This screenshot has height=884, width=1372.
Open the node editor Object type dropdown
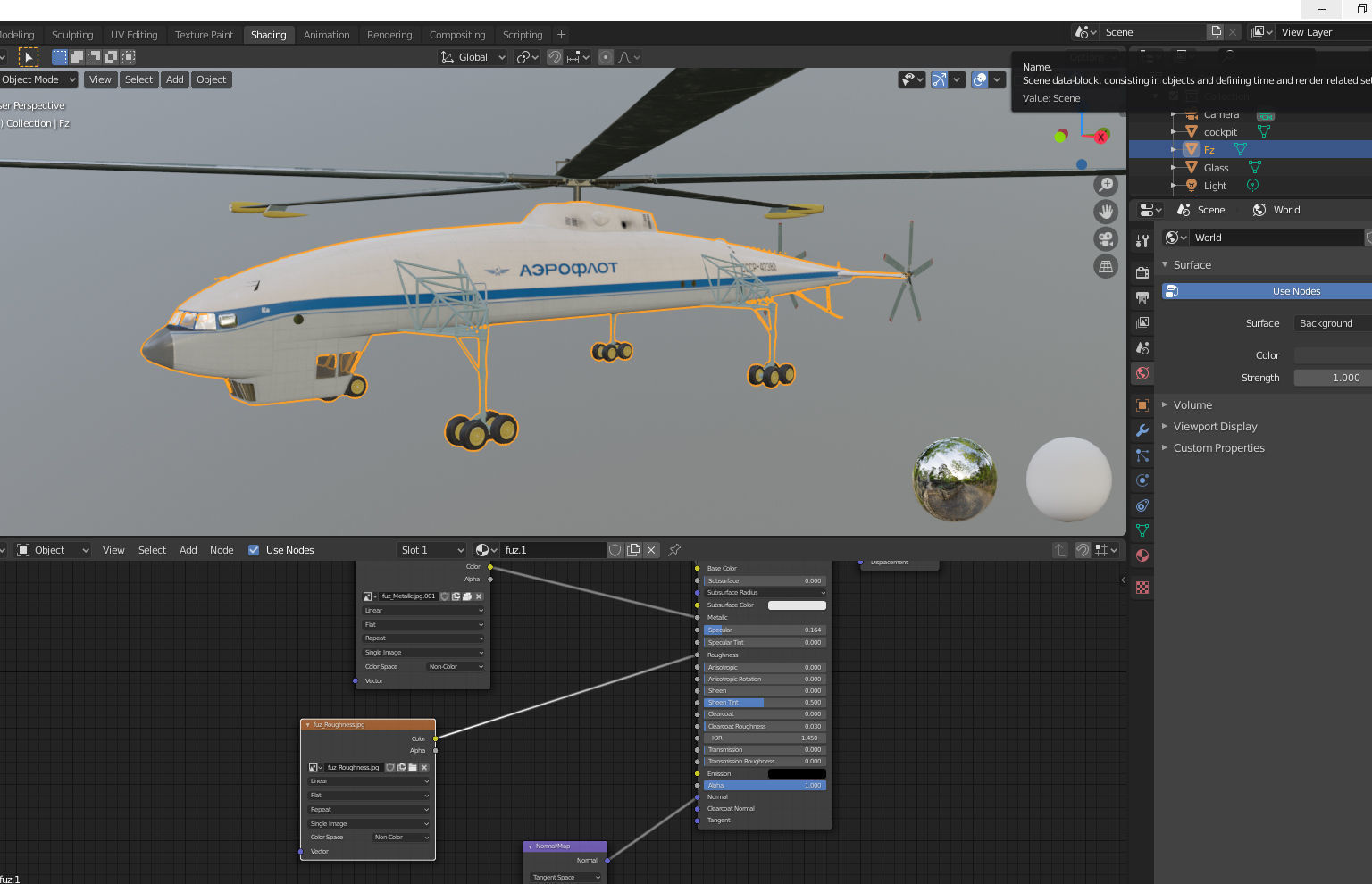54,550
